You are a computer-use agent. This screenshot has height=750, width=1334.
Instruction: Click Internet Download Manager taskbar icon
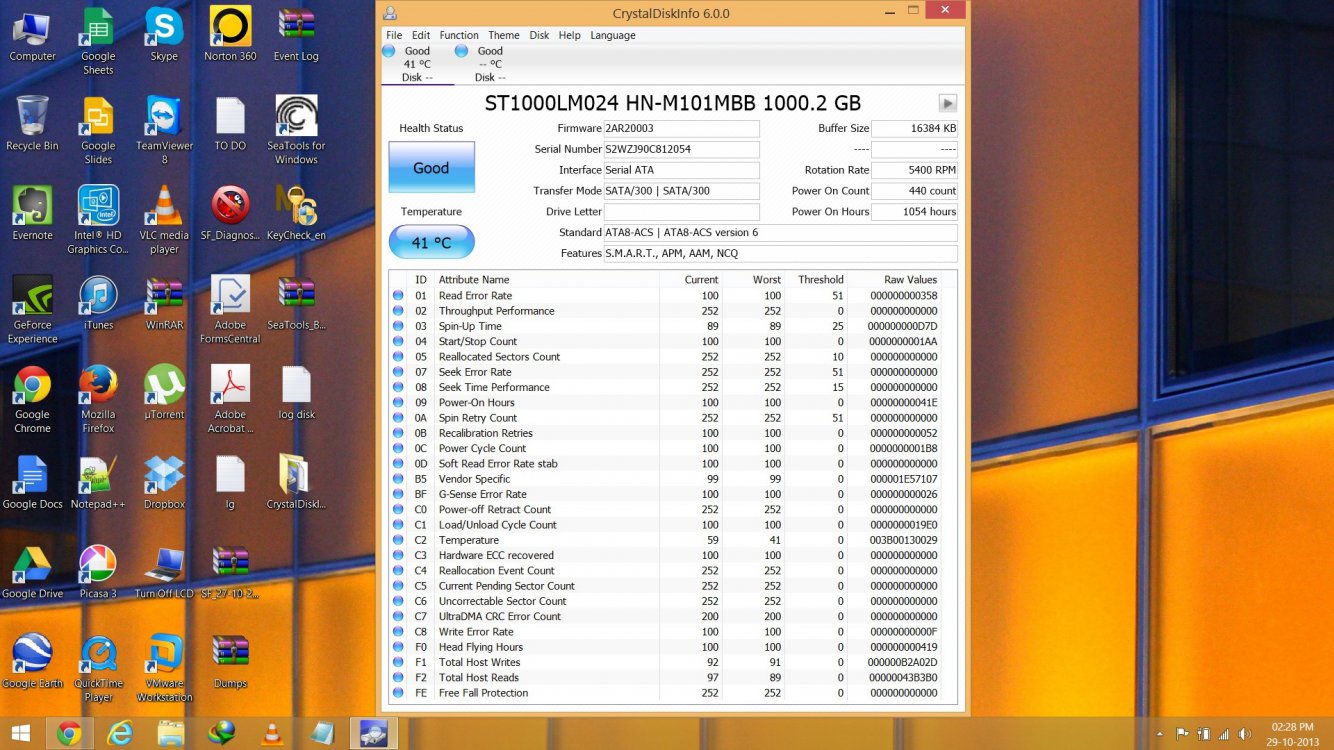click(221, 734)
